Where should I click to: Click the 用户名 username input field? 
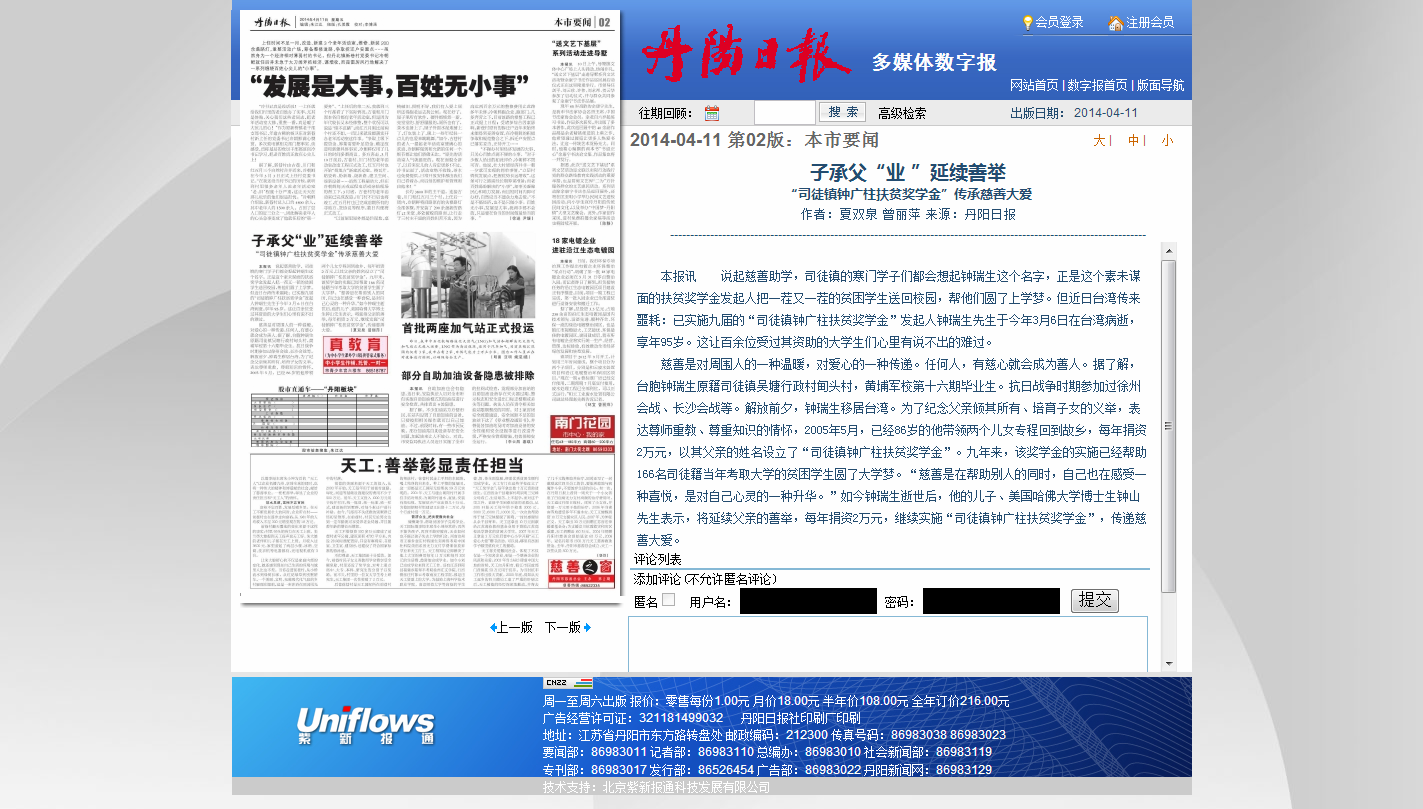point(808,601)
